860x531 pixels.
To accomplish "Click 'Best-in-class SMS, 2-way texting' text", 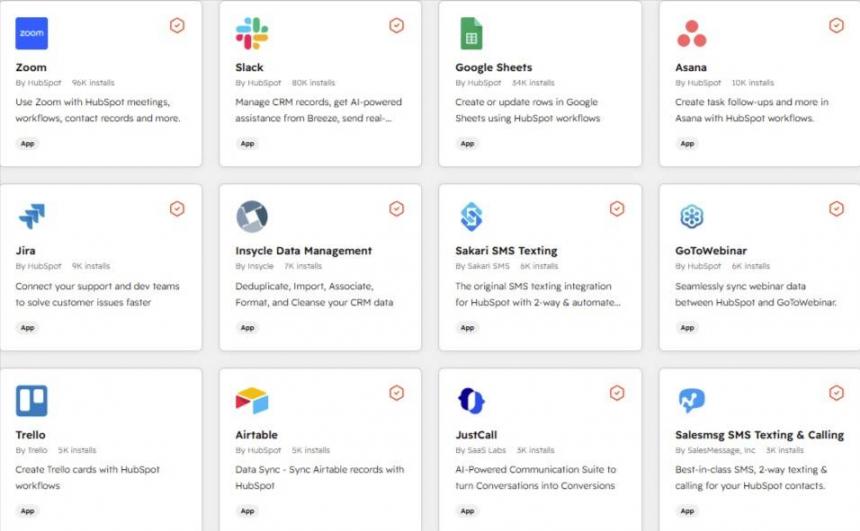I will click(751, 477).
